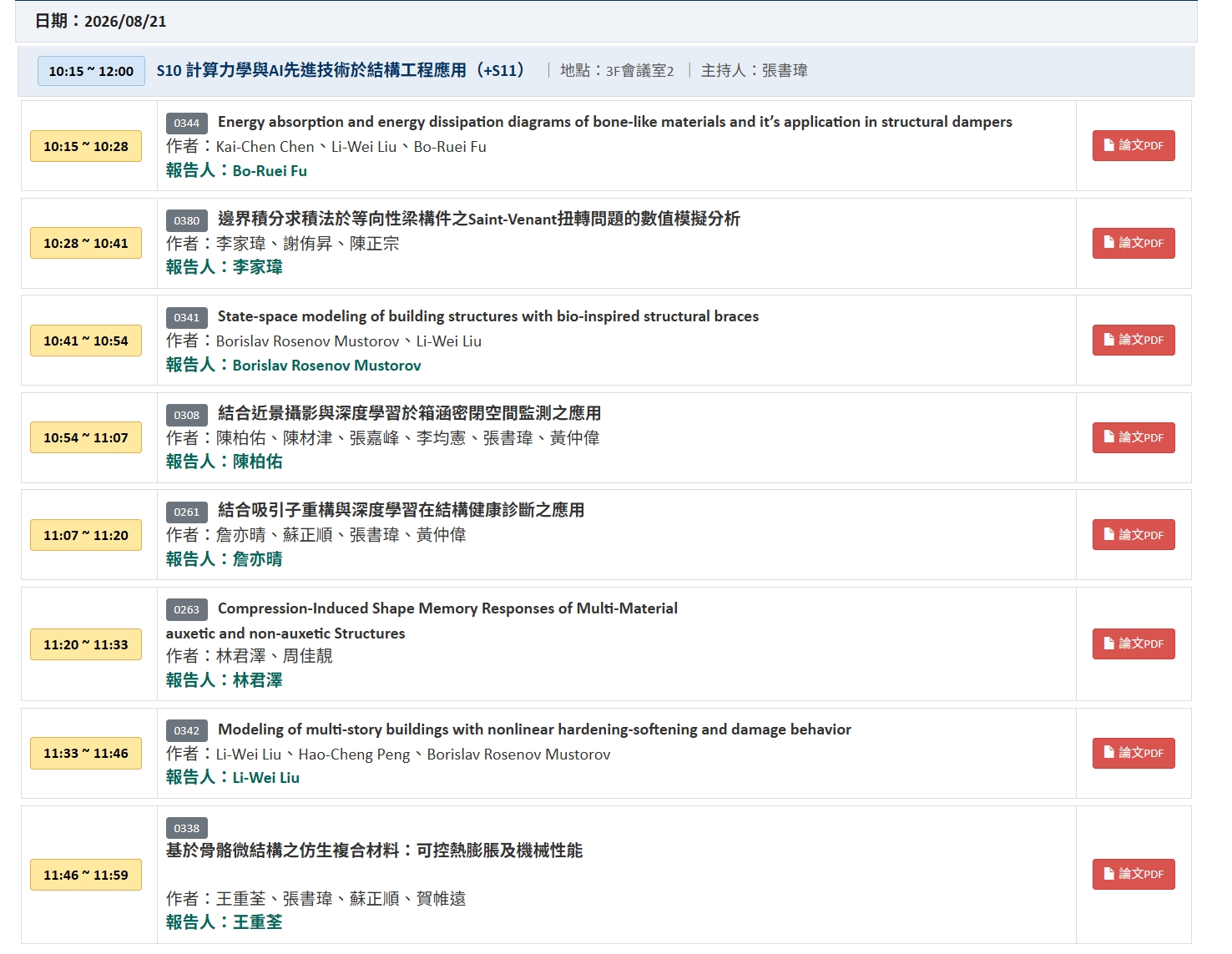Screen dimensions: 1232x954
Task: Click the 11:07 ~ 11:20 time slot
Action: click(x=86, y=535)
